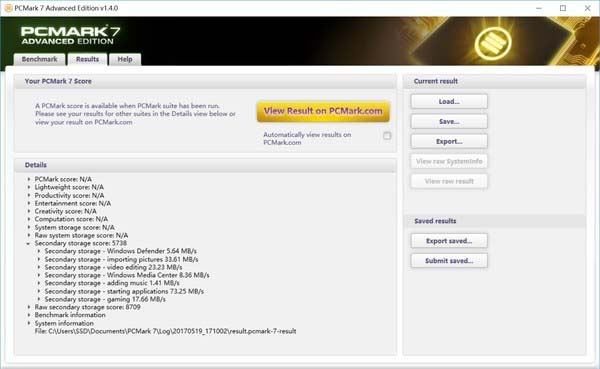Select the 'Creativity score: N/A' row text
600x369 pixels.
[65, 211]
